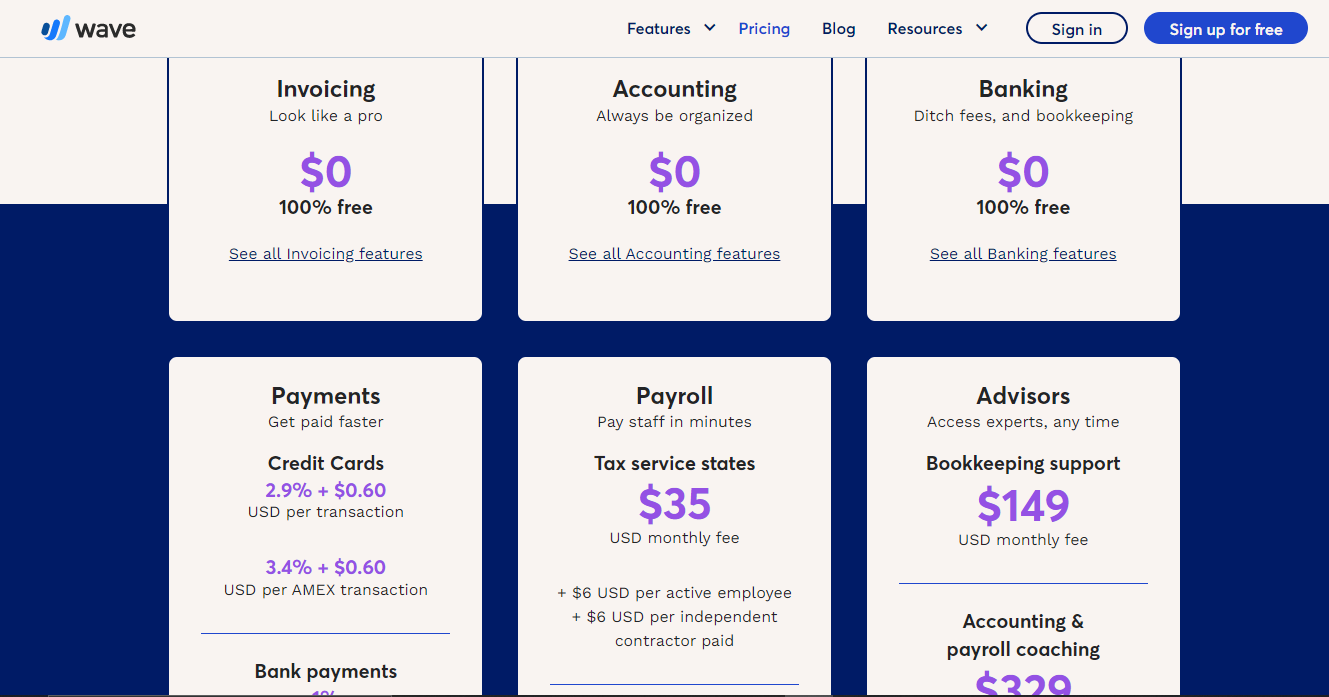This screenshot has height=697, width=1329.
Task: Expand the Resources dropdown chevron
Action: coord(981,28)
